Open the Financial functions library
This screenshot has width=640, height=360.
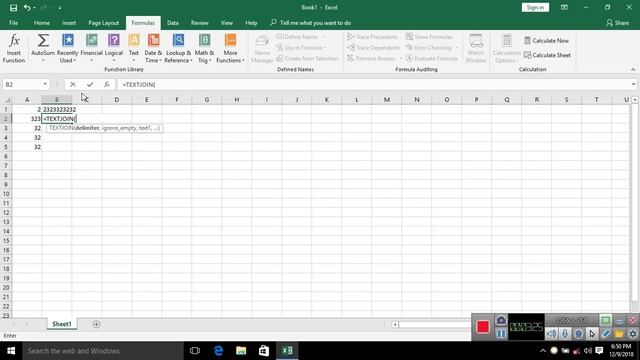point(91,48)
